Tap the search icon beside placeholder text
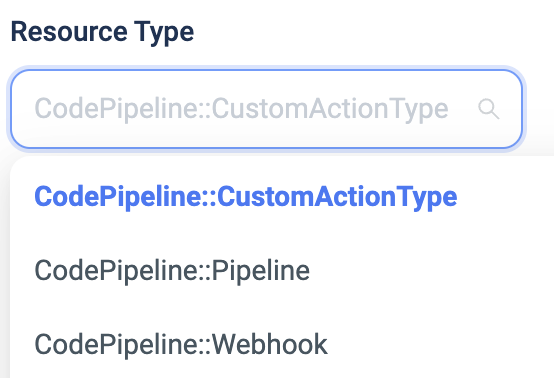This screenshot has height=378, width=554. (x=489, y=109)
